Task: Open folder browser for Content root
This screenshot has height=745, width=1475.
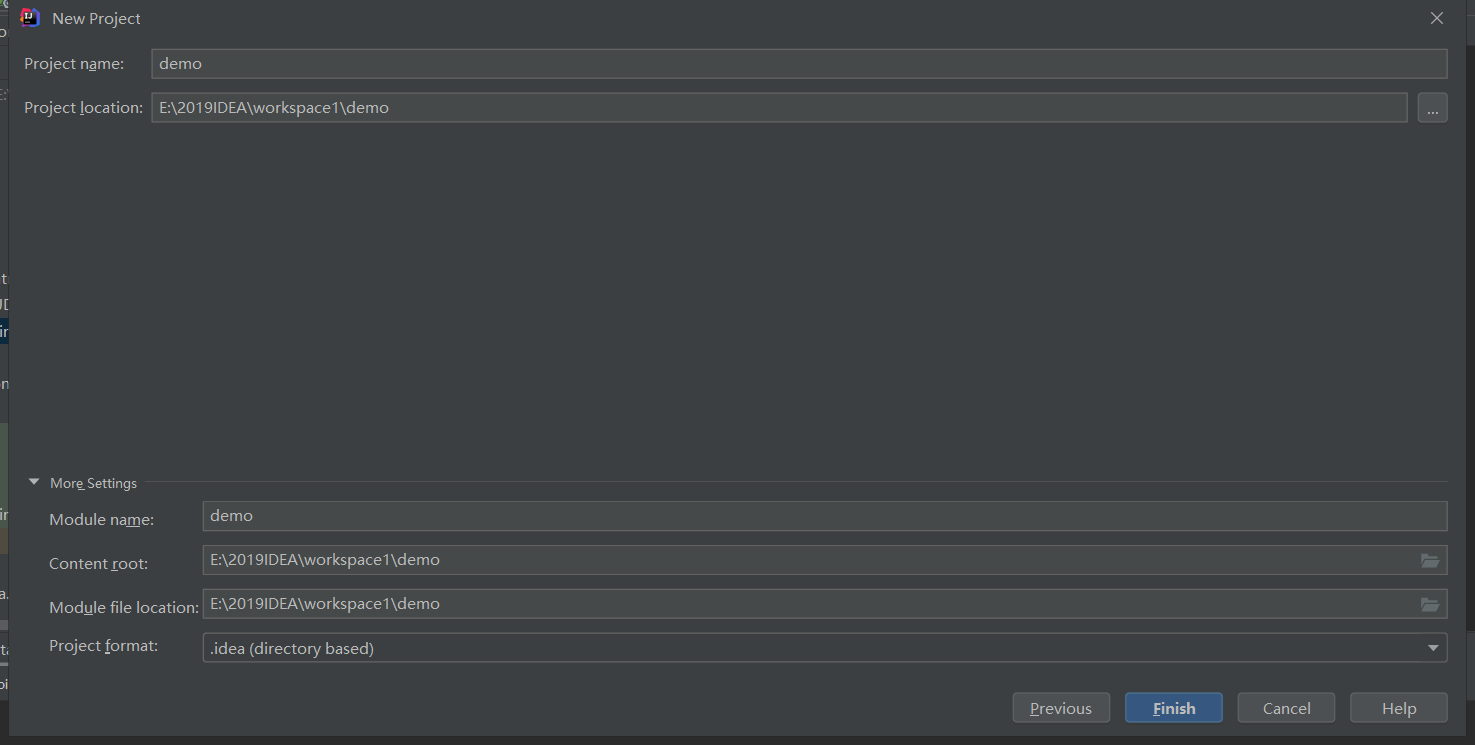Action: coord(1430,560)
